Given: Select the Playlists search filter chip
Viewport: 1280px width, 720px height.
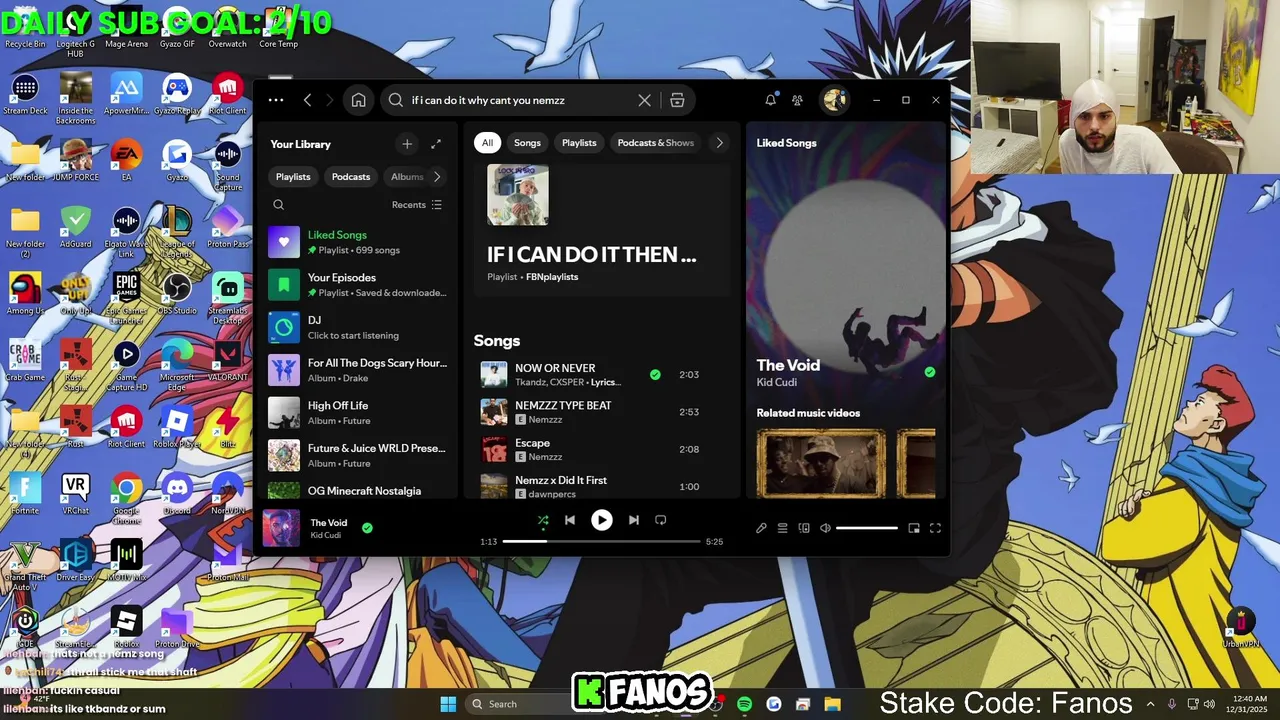Looking at the screenshot, I should click(579, 143).
